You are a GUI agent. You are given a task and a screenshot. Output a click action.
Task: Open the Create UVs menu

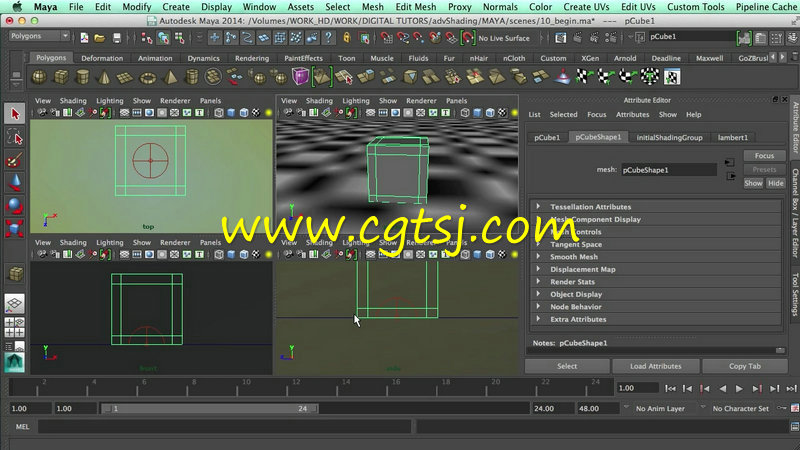(x=586, y=7)
